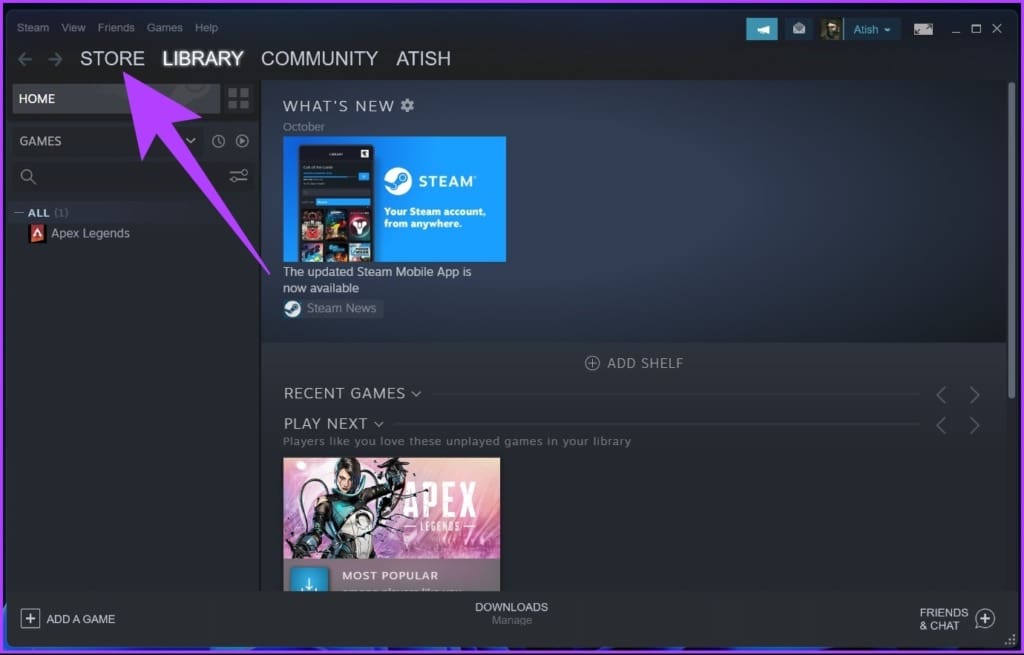Click the back navigation arrow

click(25, 59)
